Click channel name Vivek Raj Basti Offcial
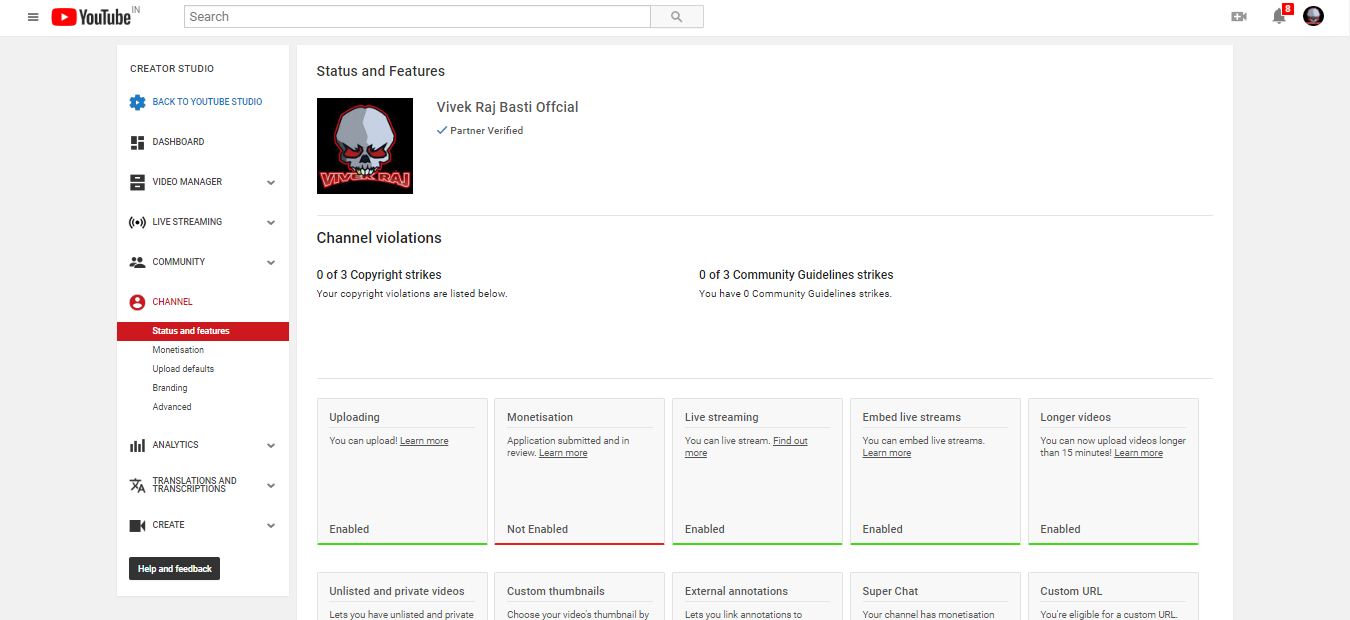Viewport: 1350px width, 620px height. pyautogui.click(x=507, y=107)
